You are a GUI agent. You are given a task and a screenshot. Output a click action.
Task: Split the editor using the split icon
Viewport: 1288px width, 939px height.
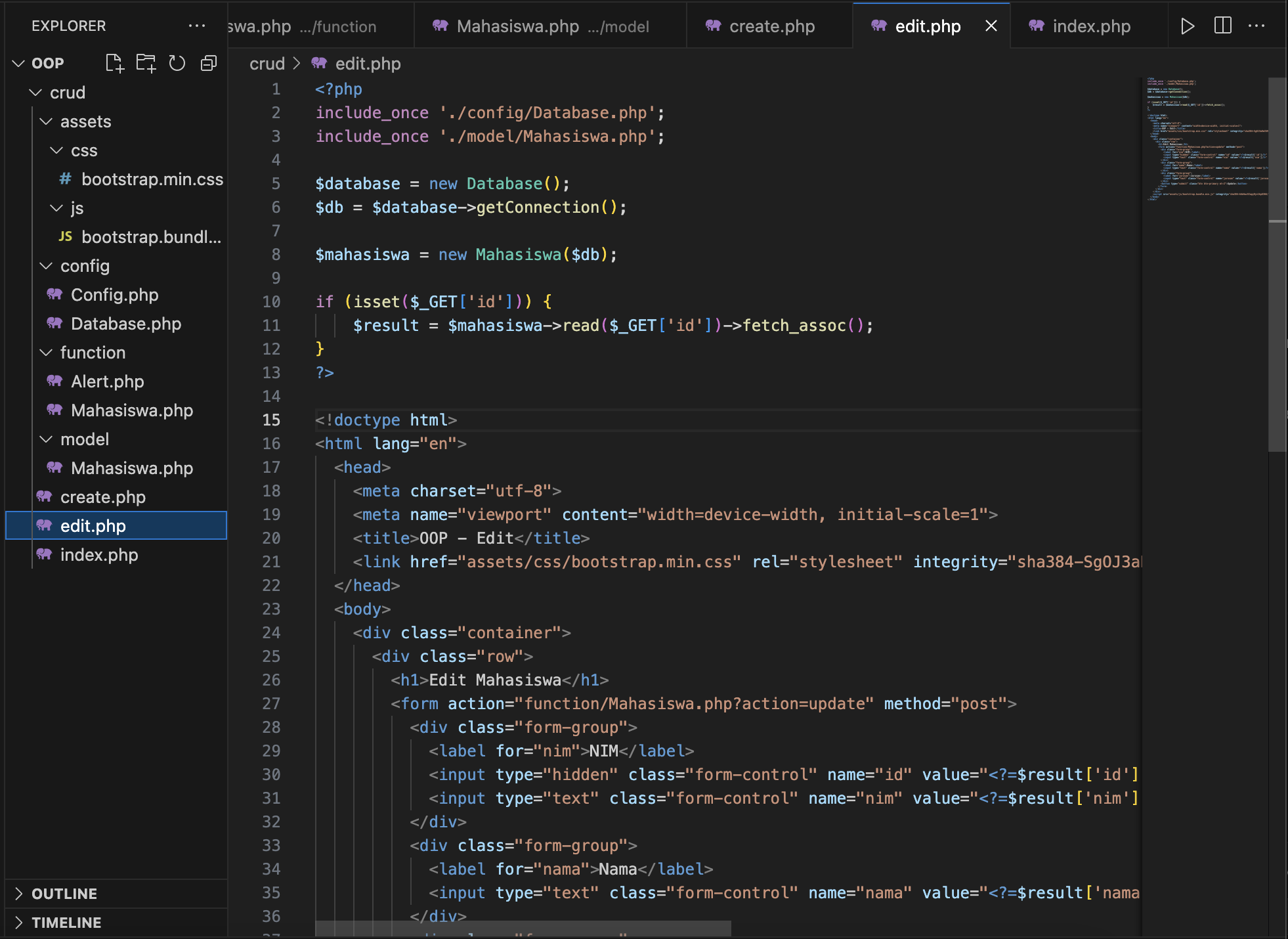pyautogui.click(x=1224, y=26)
